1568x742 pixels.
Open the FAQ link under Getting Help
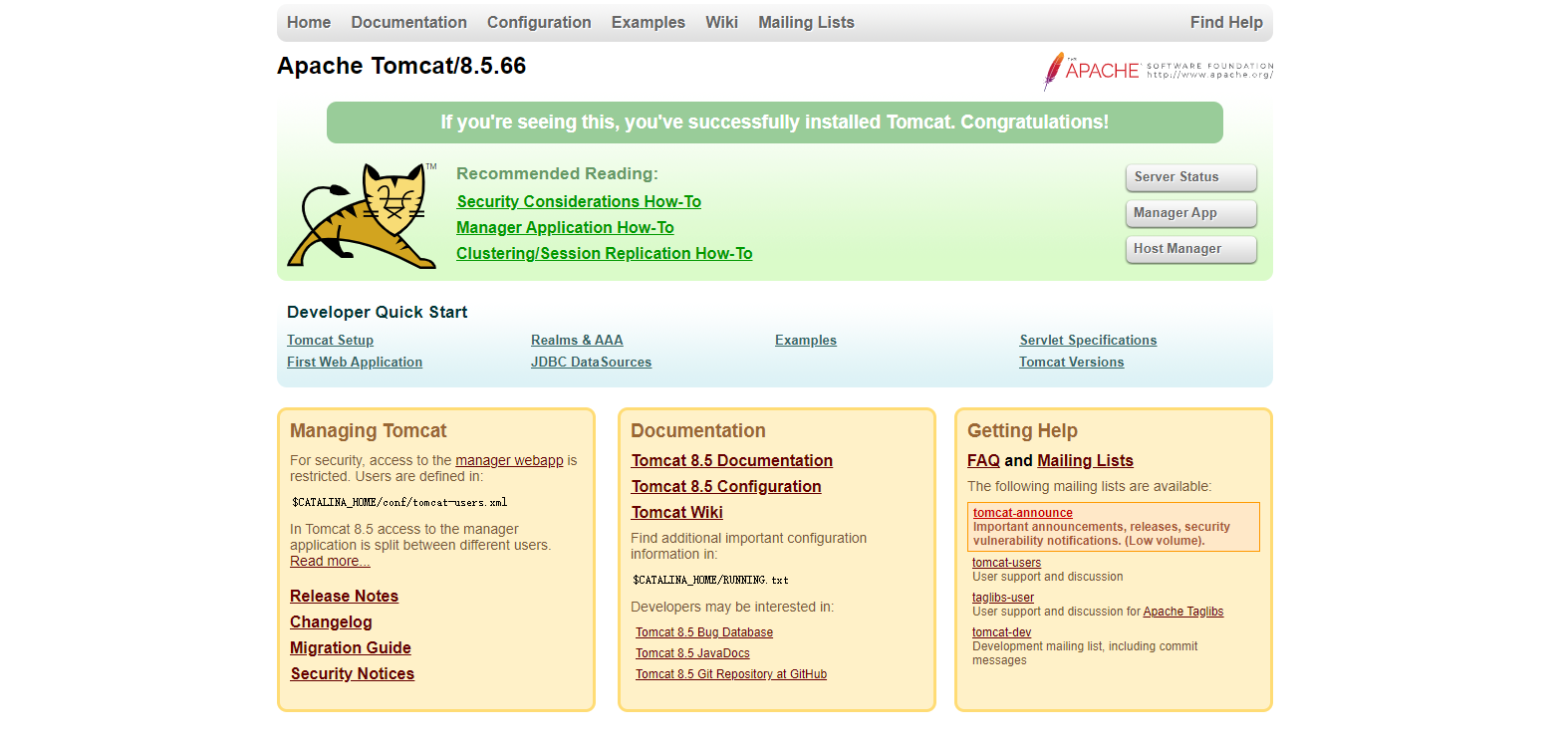click(983, 460)
